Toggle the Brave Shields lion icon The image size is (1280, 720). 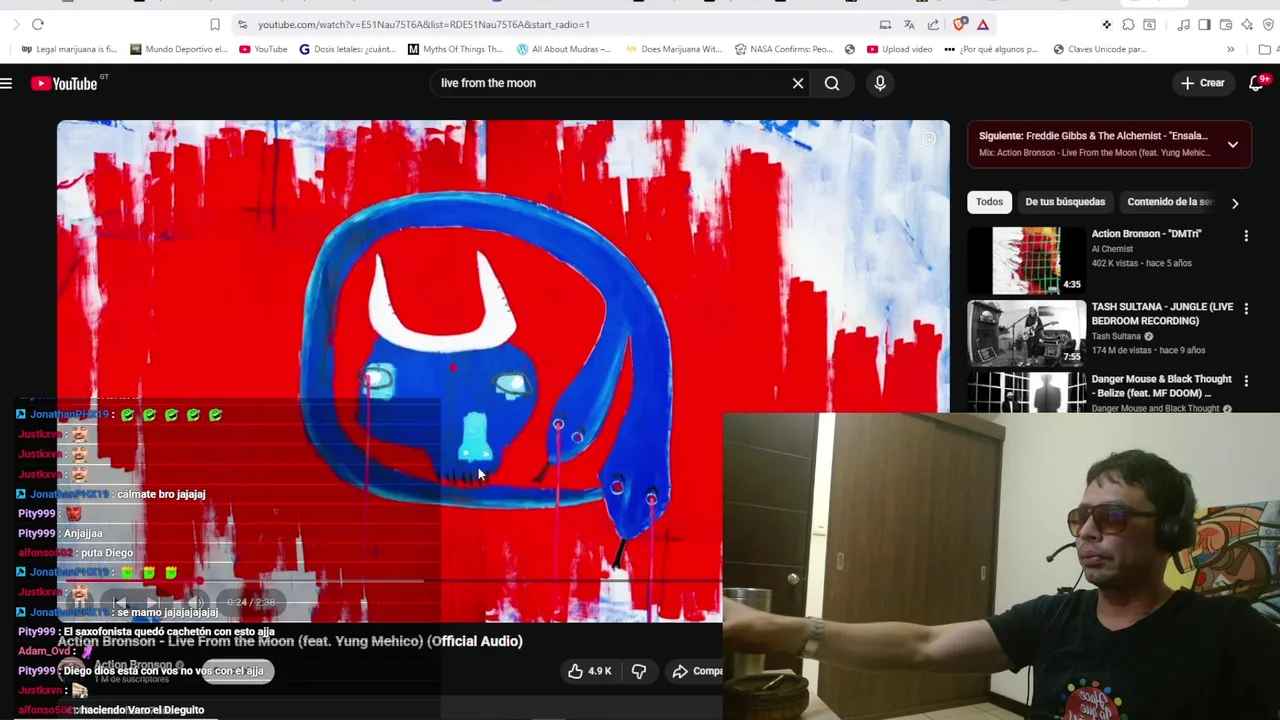tap(960, 24)
